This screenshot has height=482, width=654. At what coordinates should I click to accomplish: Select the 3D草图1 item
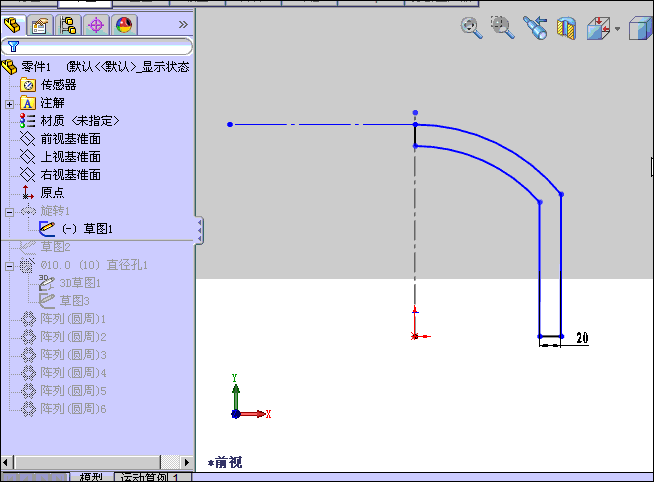click(80, 283)
